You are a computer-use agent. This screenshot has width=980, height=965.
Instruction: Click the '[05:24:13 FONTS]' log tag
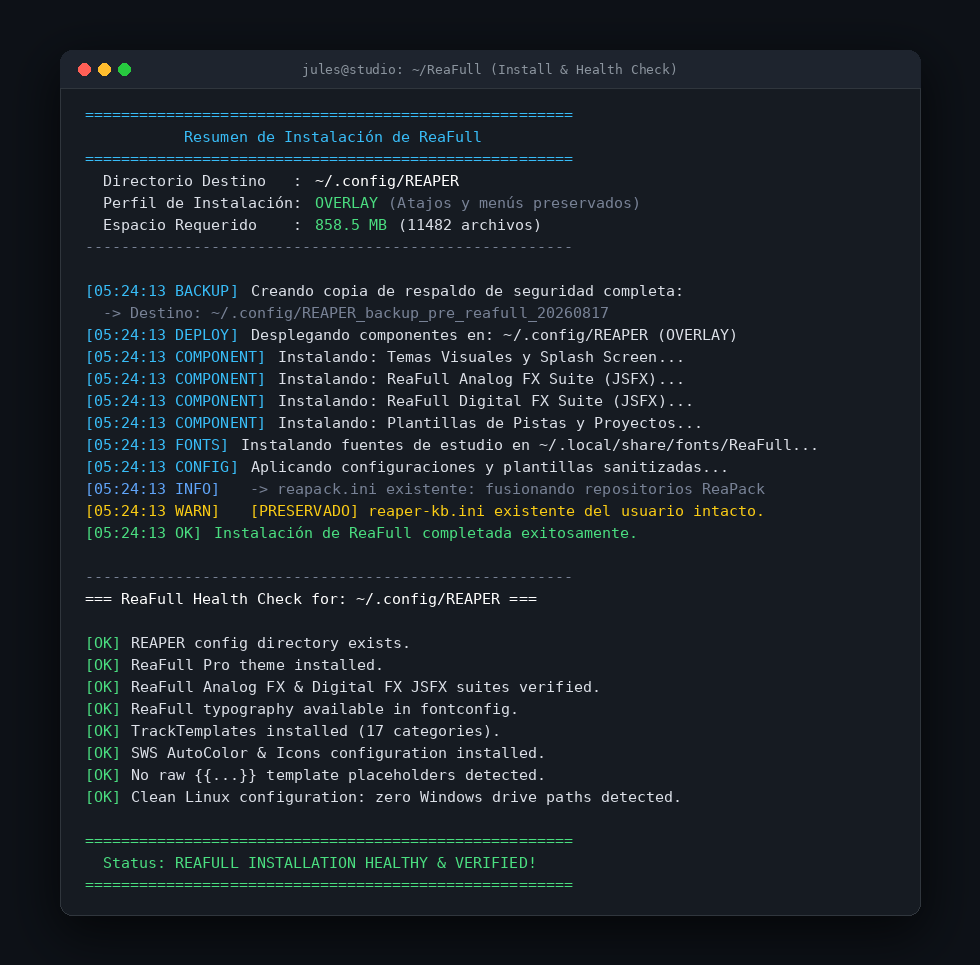coord(157,445)
